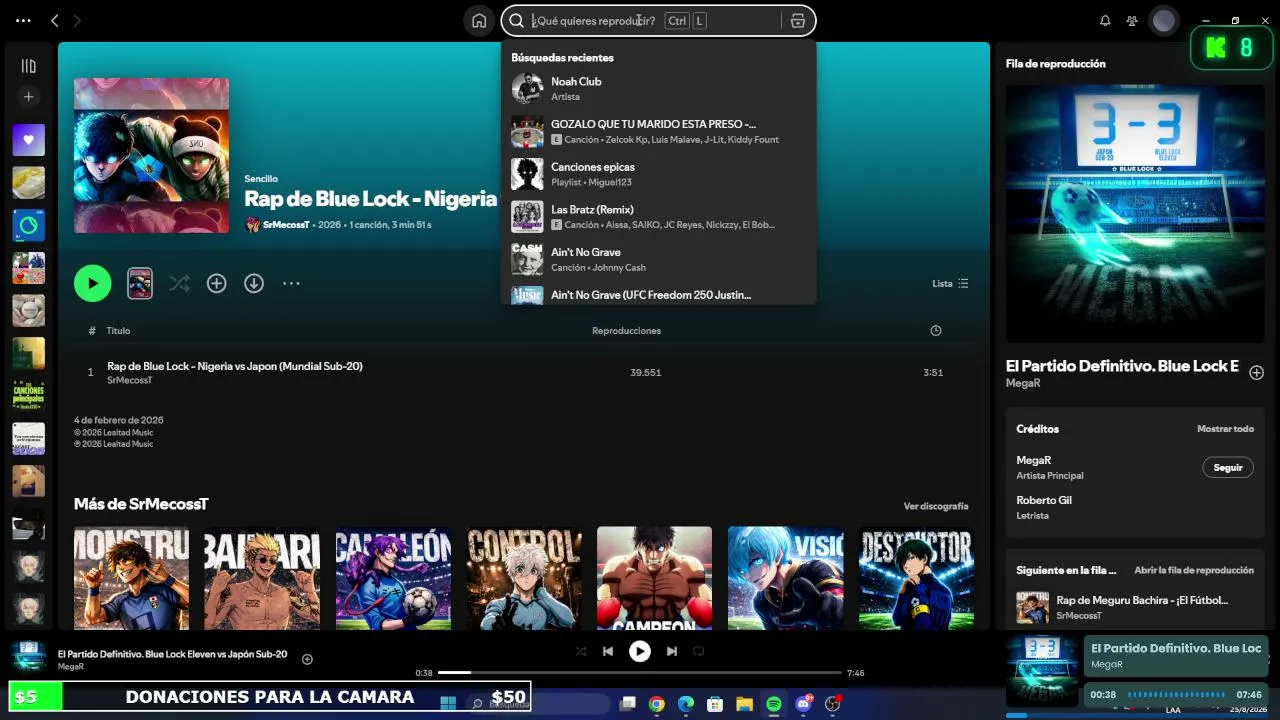Open Microsoft Edge from the taskbar

coord(685,704)
